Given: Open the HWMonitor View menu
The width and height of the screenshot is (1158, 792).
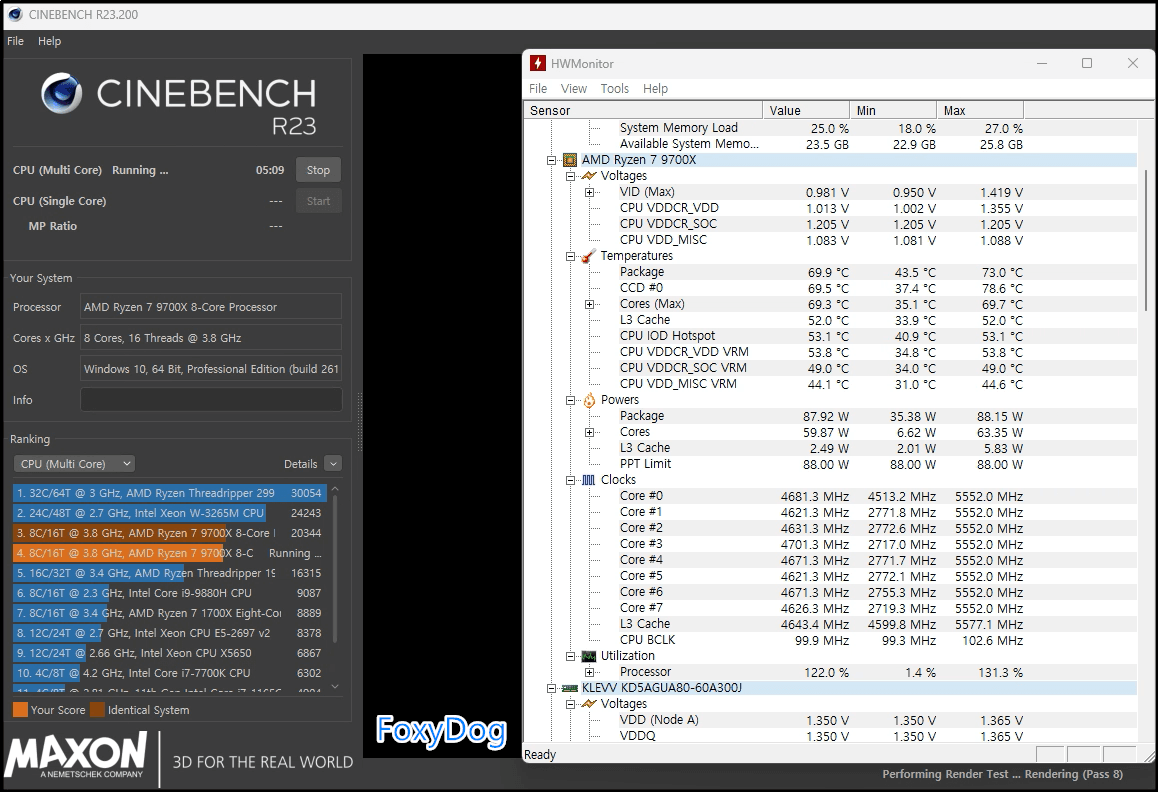Looking at the screenshot, I should (574, 89).
